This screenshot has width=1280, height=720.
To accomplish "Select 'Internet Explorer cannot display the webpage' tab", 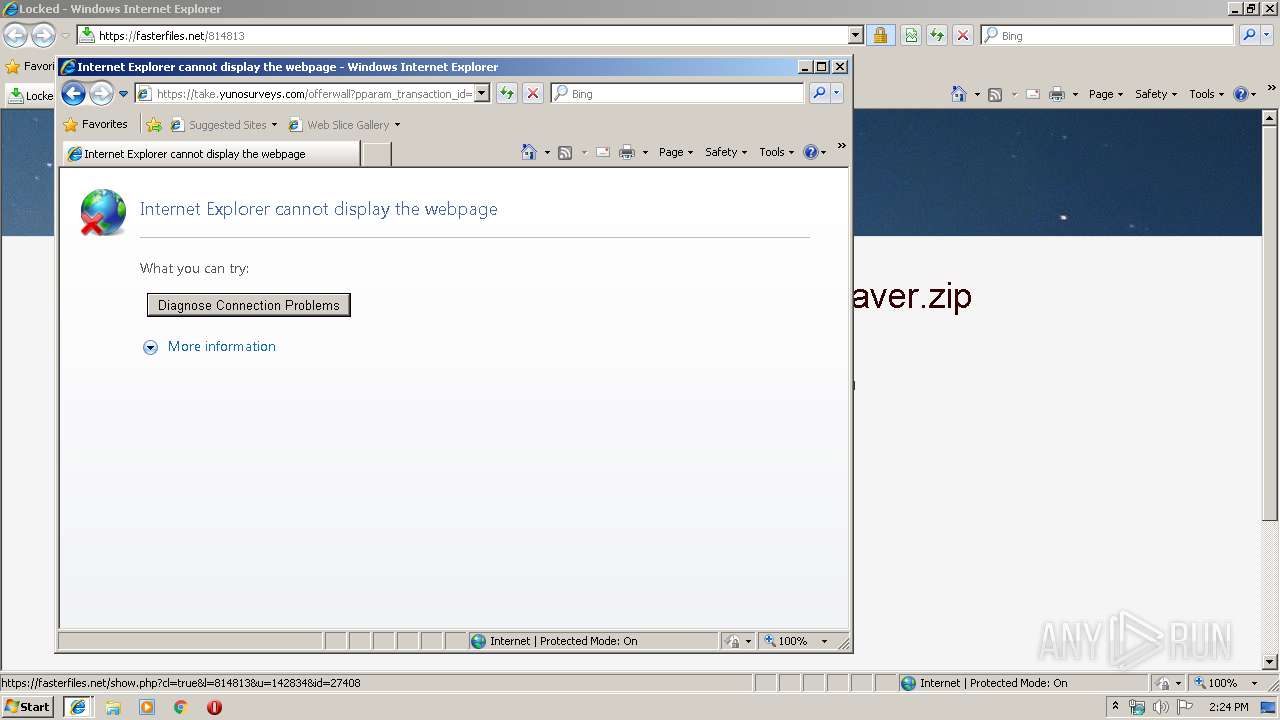I will click(x=210, y=154).
